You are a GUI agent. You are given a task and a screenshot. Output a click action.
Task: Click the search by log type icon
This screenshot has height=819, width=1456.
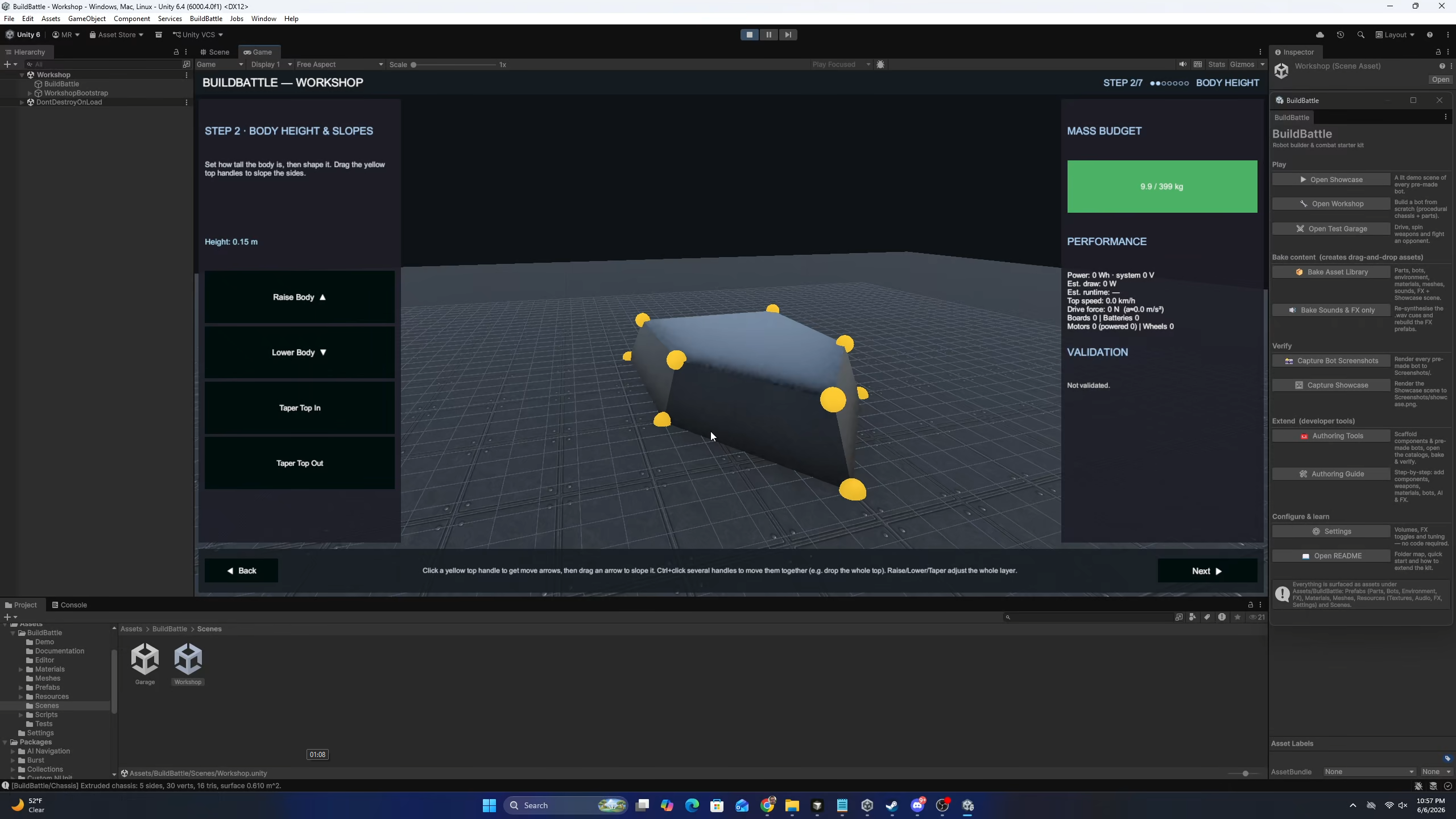click(x=1222, y=617)
